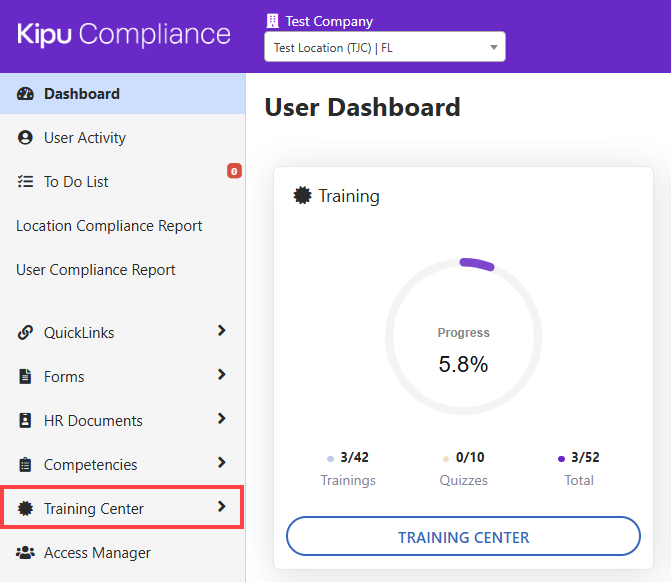Expand the Training Center sidebar chevron

click(222, 507)
